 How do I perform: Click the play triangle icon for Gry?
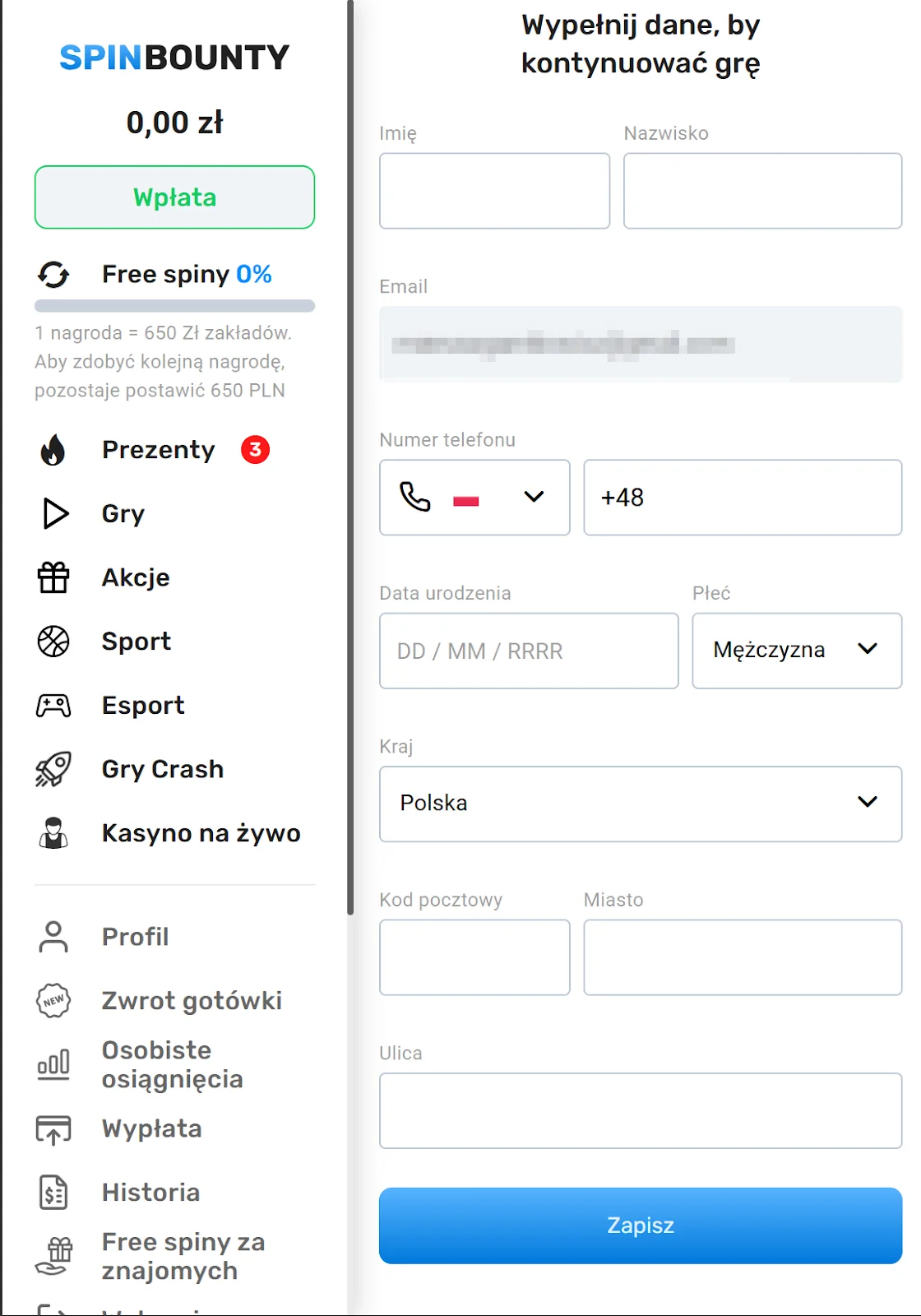pyautogui.click(x=55, y=513)
